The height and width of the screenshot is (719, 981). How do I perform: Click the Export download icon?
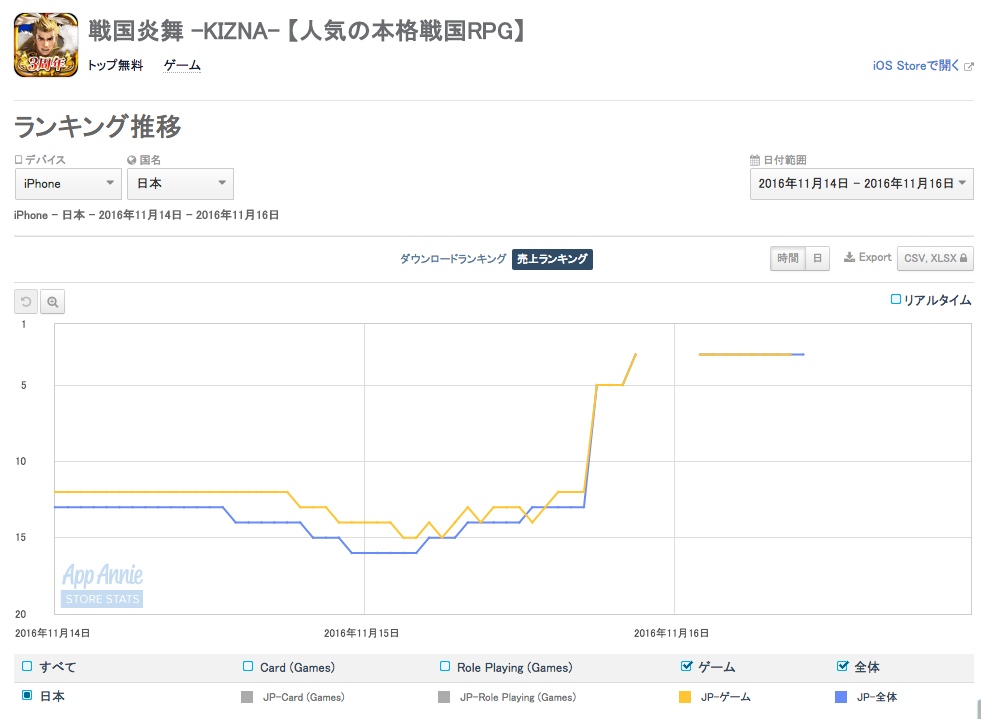(x=849, y=257)
